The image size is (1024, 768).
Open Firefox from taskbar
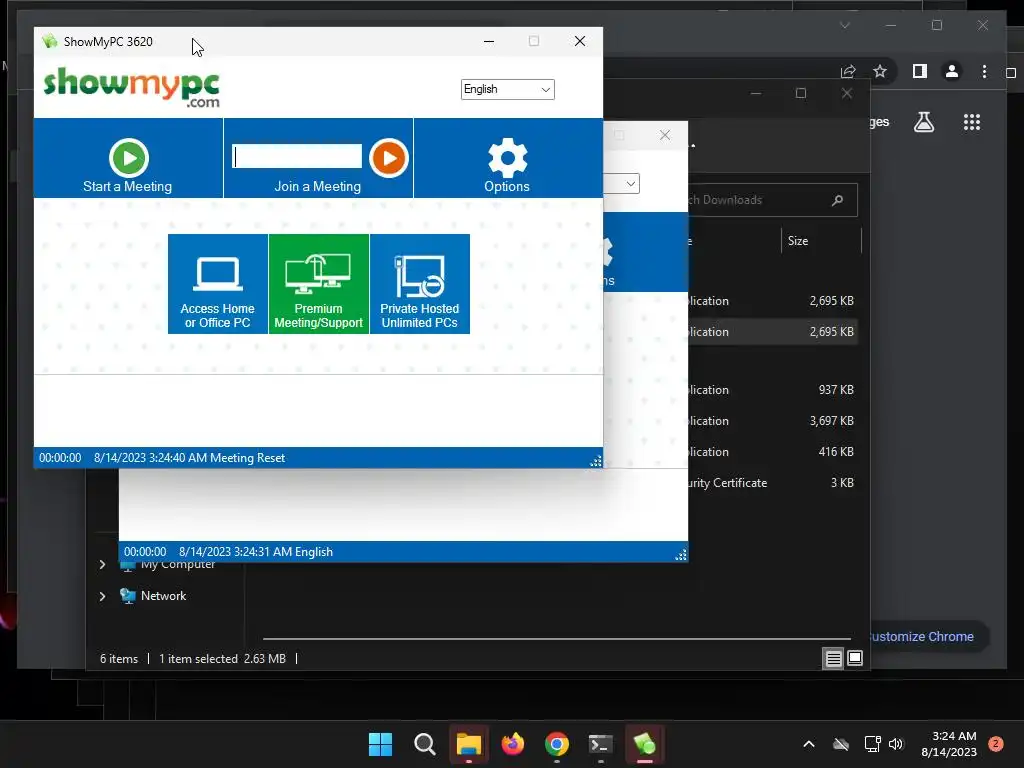click(x=513, y=744)
